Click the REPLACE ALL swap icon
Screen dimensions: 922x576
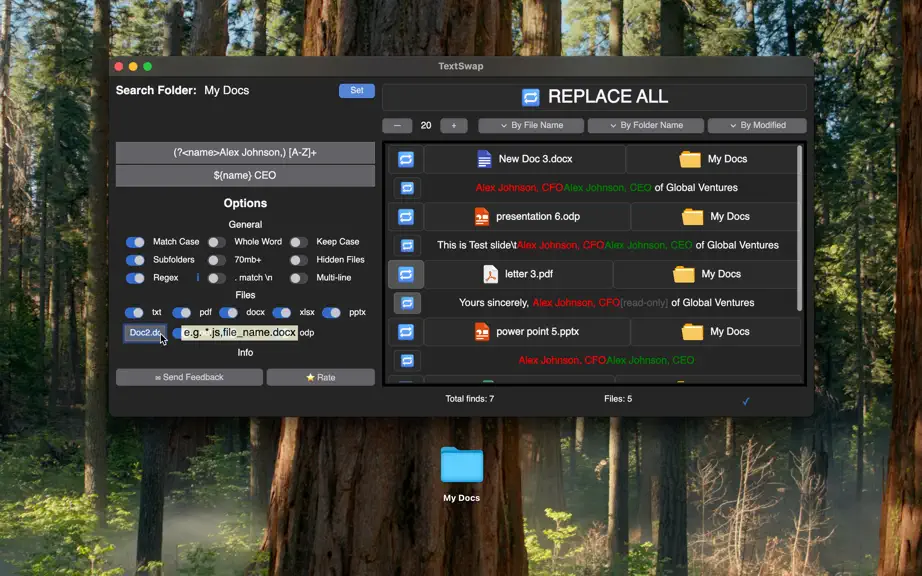[530, 97]
